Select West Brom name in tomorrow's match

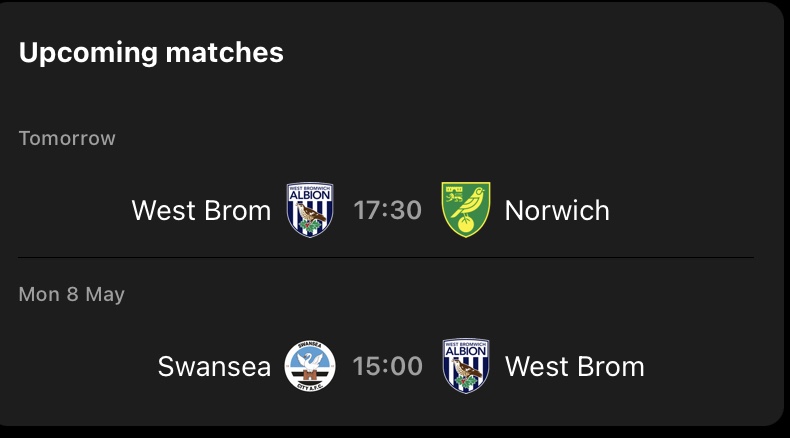tap(201, 211)
